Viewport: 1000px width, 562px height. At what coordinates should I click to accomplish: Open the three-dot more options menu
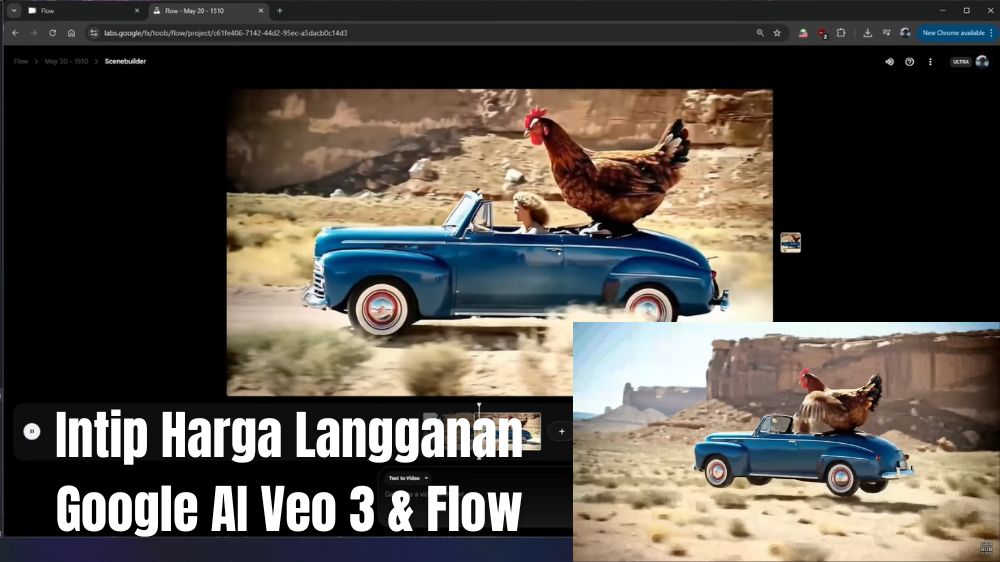tap(930, 61)
